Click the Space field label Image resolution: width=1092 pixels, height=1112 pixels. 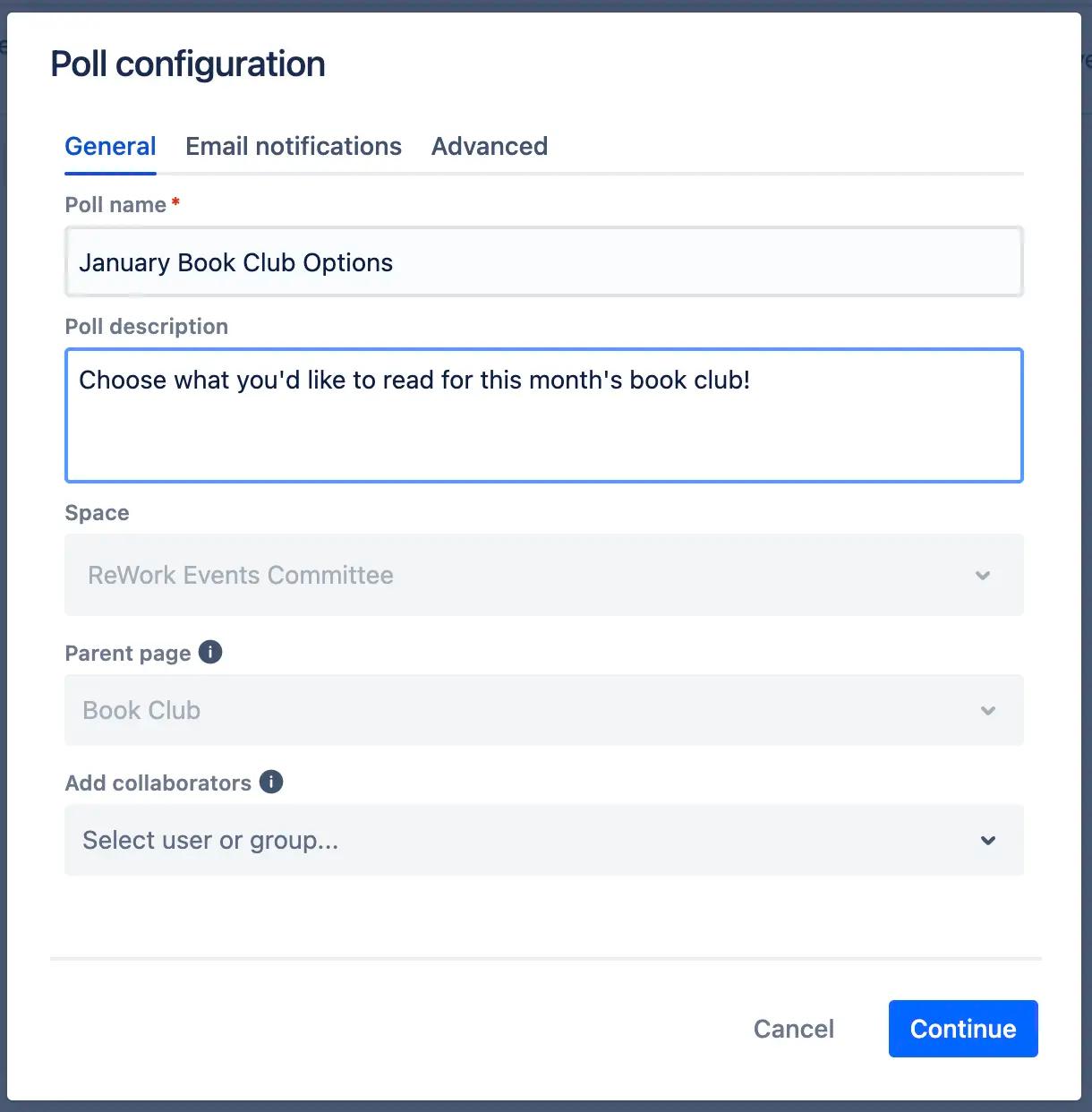pos(97,513)
